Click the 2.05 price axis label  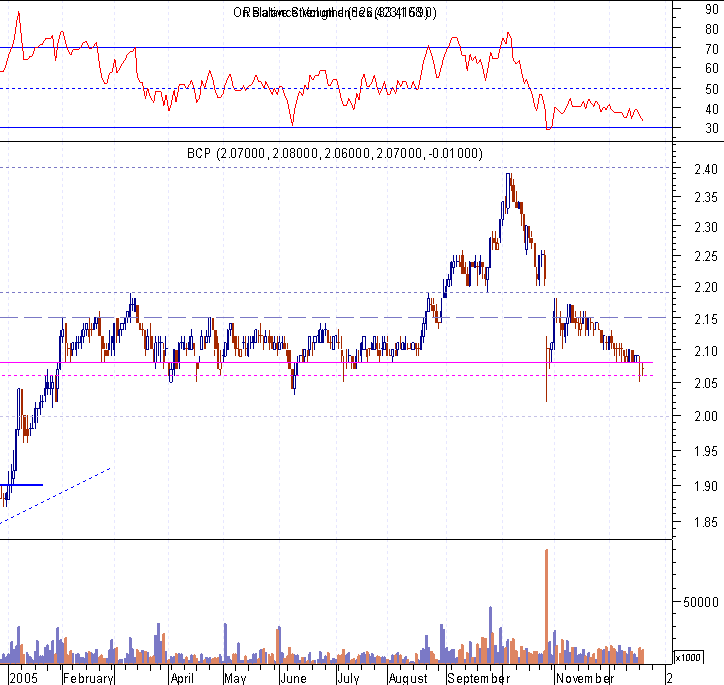coord(706,383)
